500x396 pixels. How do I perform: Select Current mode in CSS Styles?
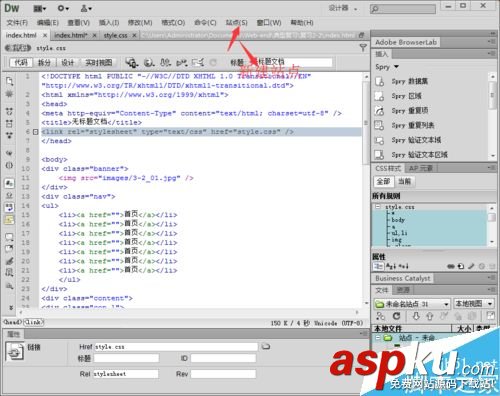[405, 181]
